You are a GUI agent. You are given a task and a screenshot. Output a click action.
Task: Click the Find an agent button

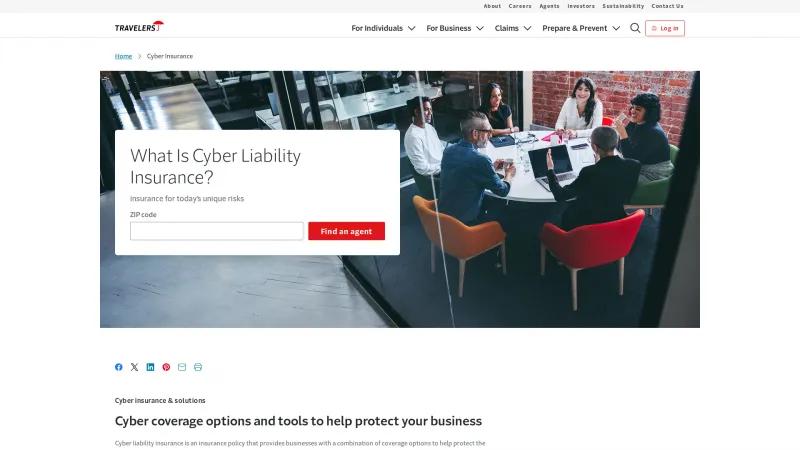[x=346, y=231]
